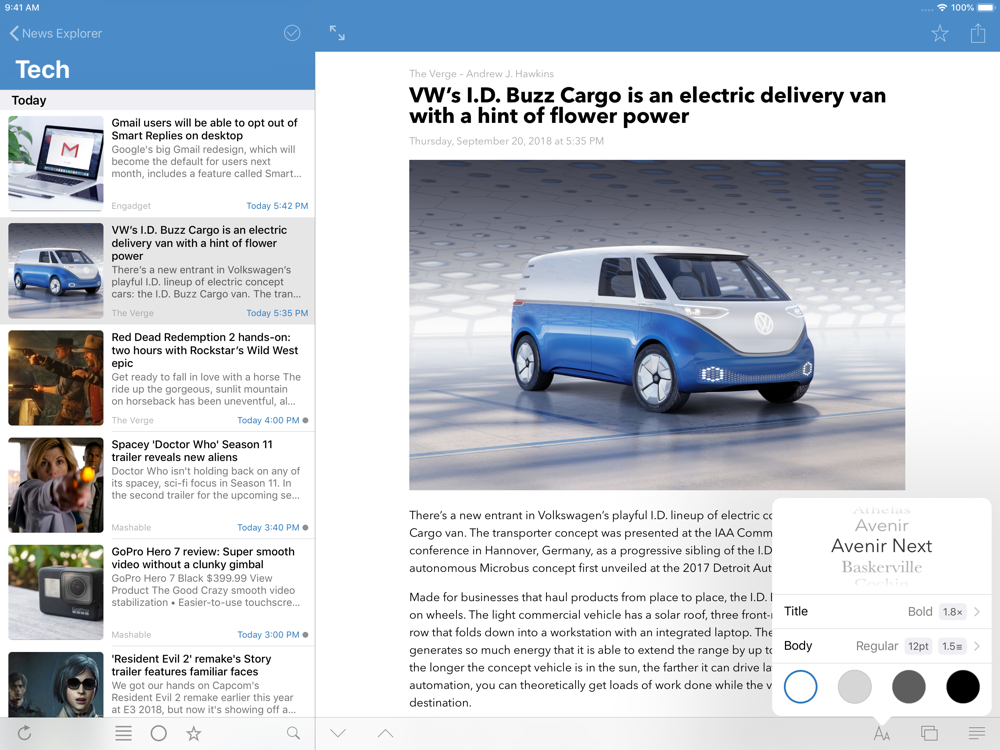Open font settings Aa icon
Image resolution: width=1000 pixels, height=750 pixels.
(882, 733)
